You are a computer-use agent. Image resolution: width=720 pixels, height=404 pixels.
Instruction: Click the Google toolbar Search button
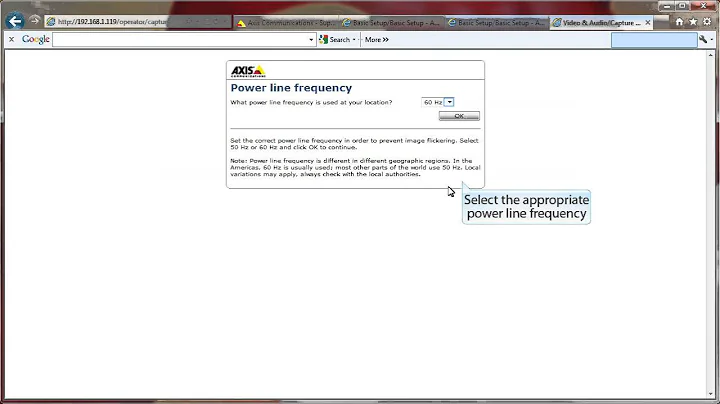click(x=334, y=39)
